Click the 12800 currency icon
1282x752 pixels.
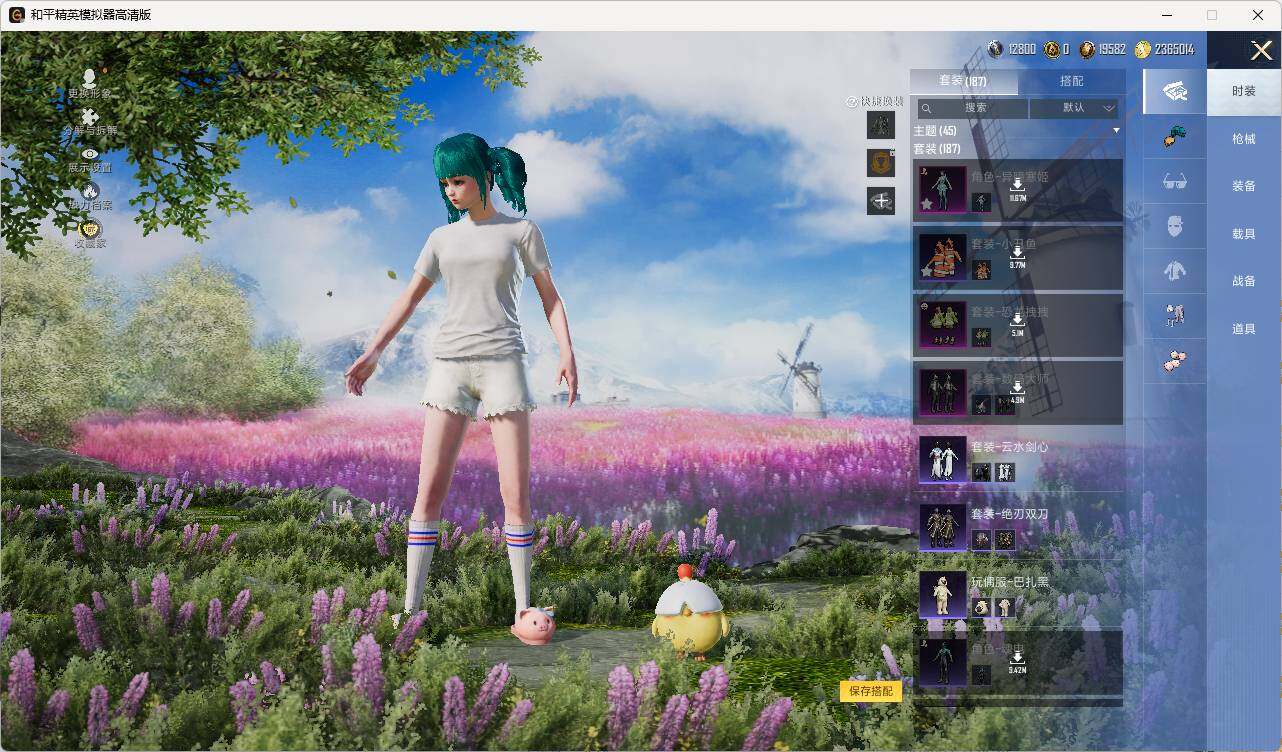[x=995, y=49]
